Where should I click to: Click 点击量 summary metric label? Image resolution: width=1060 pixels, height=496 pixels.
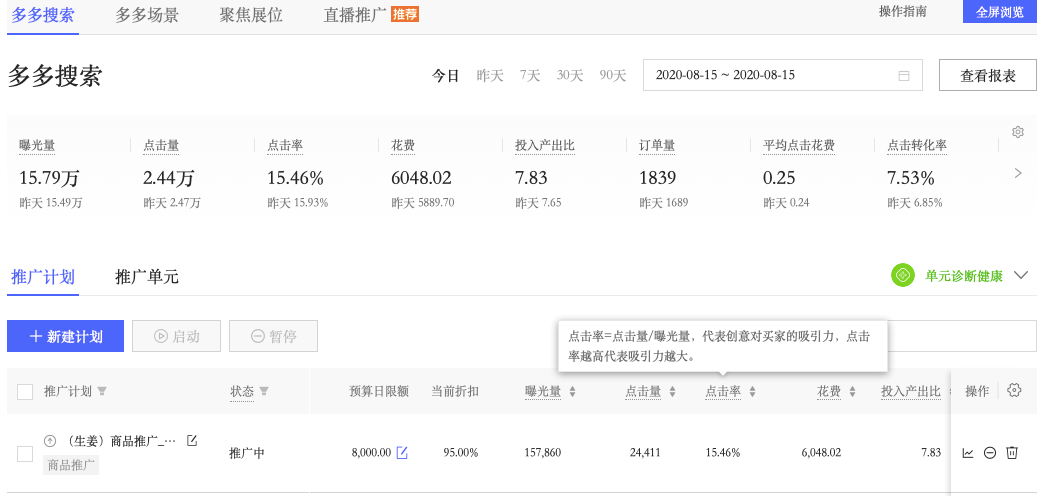[x=161, y=145]
